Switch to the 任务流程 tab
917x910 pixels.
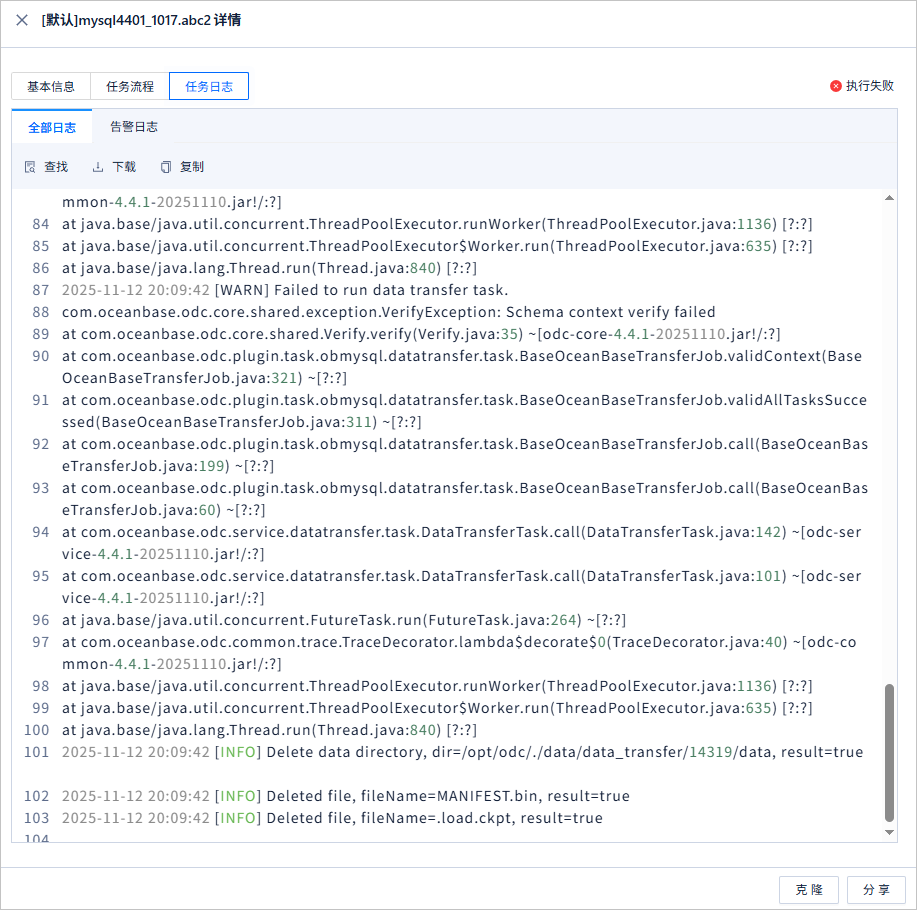[130, 87]
